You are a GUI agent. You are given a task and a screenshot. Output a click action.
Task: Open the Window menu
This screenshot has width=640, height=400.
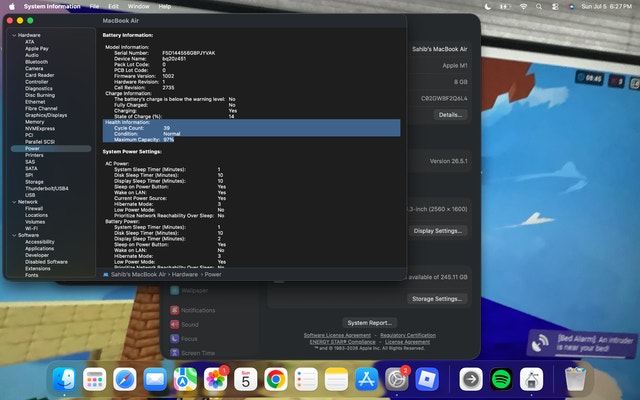pyautogui.click(x=138, y=7)
